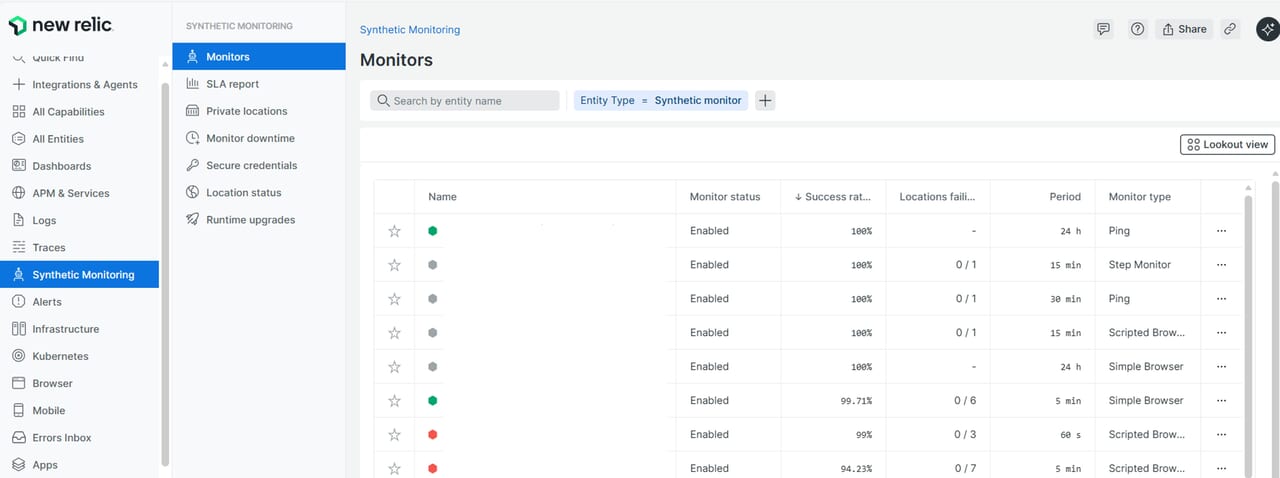Launch the New Relic AI sparkle icon

1265,29
